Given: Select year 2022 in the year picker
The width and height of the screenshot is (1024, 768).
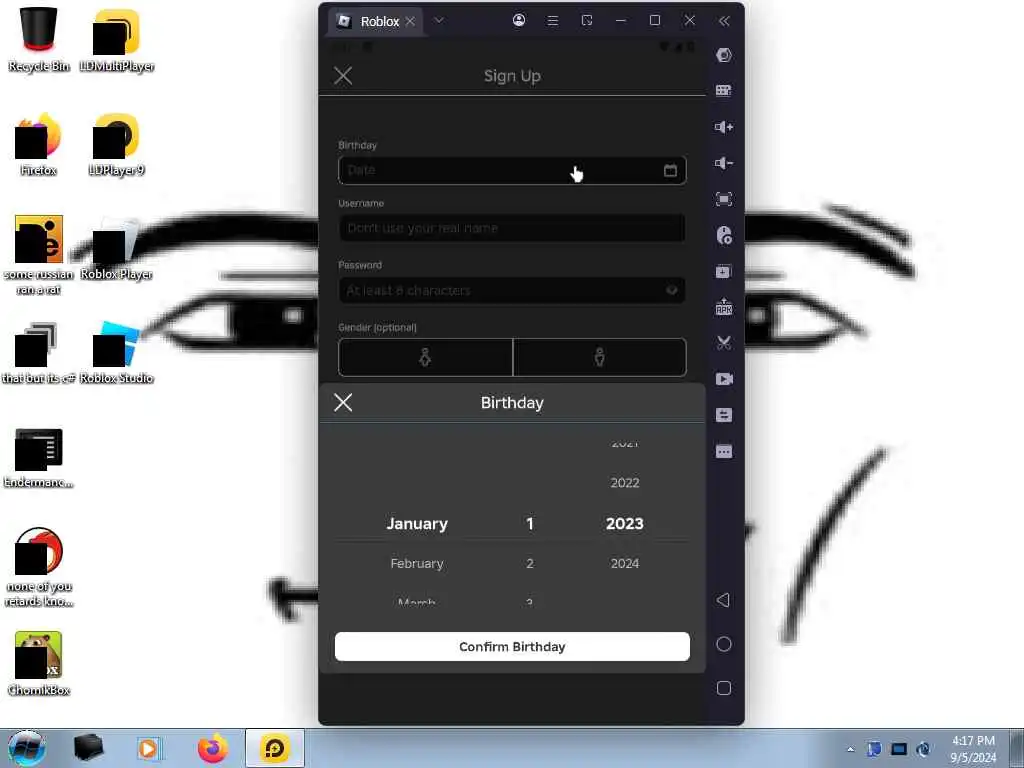Looking at the screenshot, I should (x=624, y=483).
